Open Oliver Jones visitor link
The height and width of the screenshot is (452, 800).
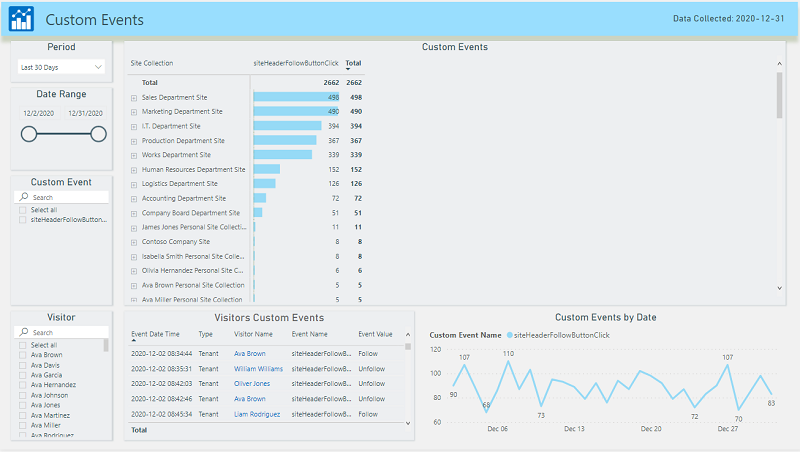[x=252, y=384]
